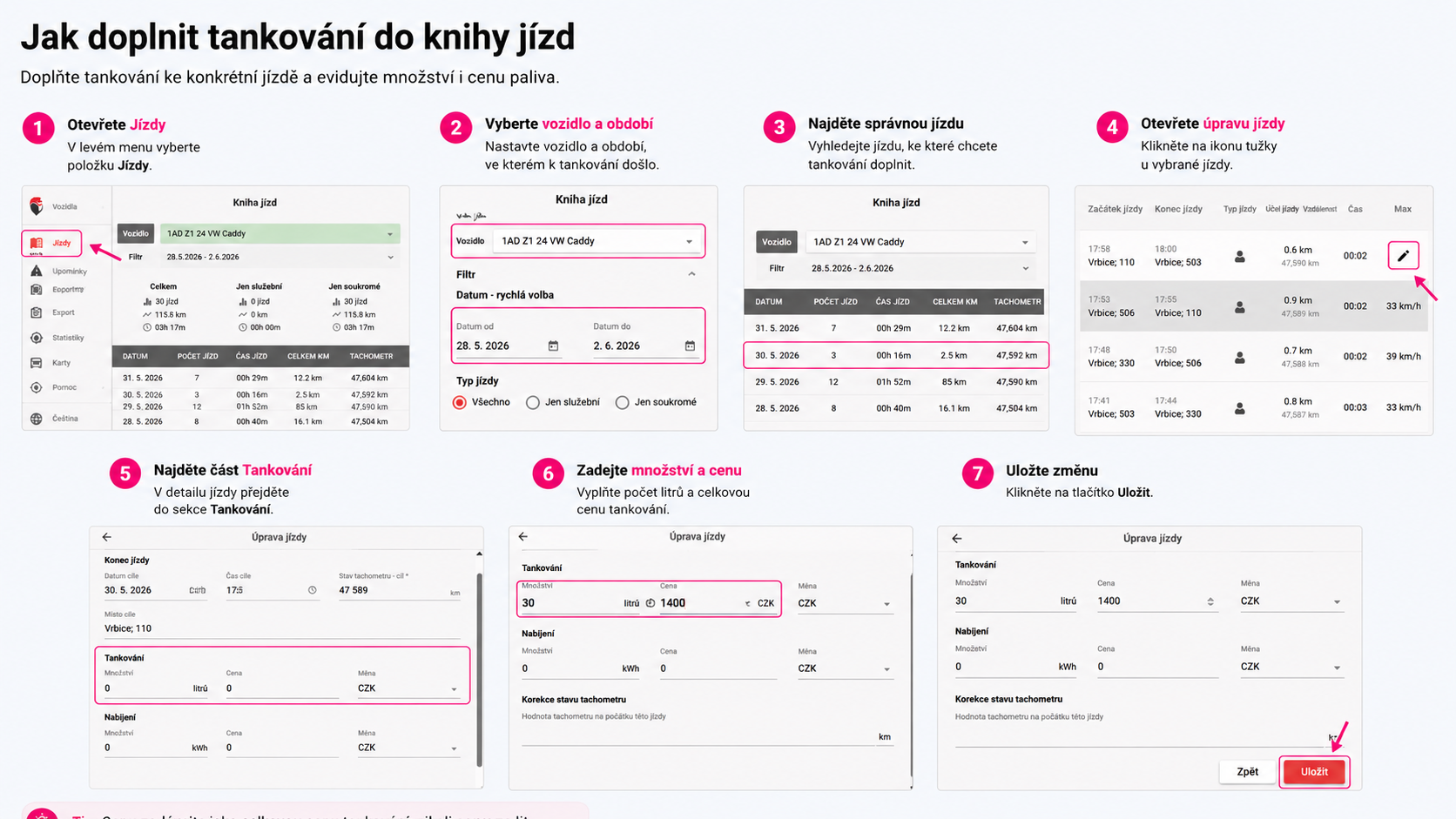Viewport: 1456px width, 819px height.
Task: Click the Cena stepper arrows showing 1400
Action: click(x=1210, y=601)
